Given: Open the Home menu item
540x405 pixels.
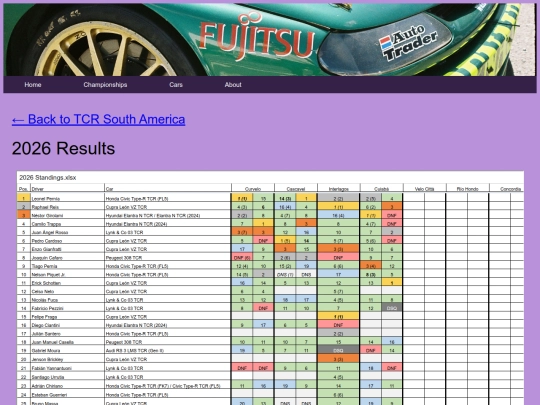Looking at the screenshot, I should click(x=33, y=85).
